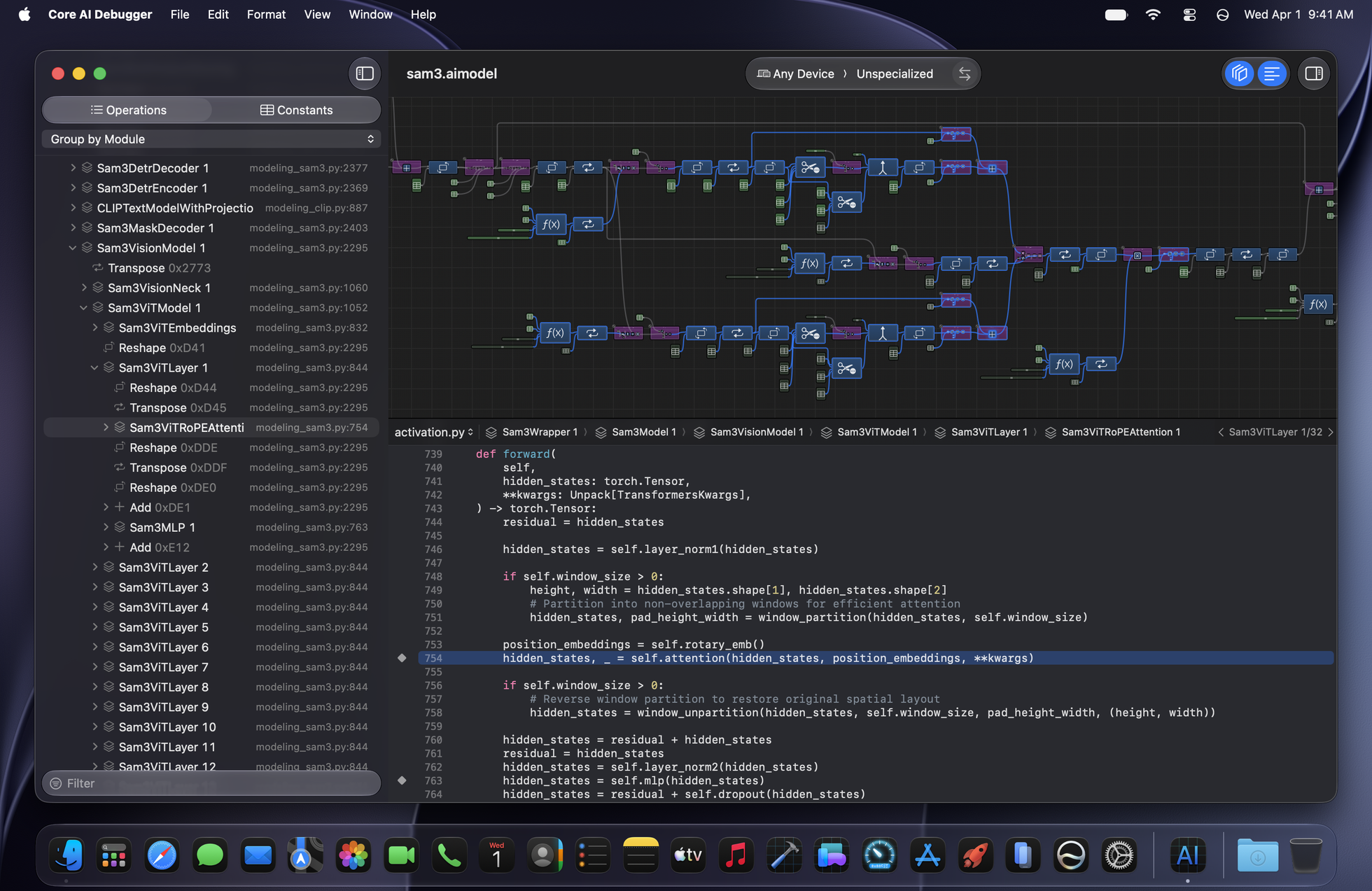Open Xcode from the Dock
1372x891 pixels.
[783, 855]
